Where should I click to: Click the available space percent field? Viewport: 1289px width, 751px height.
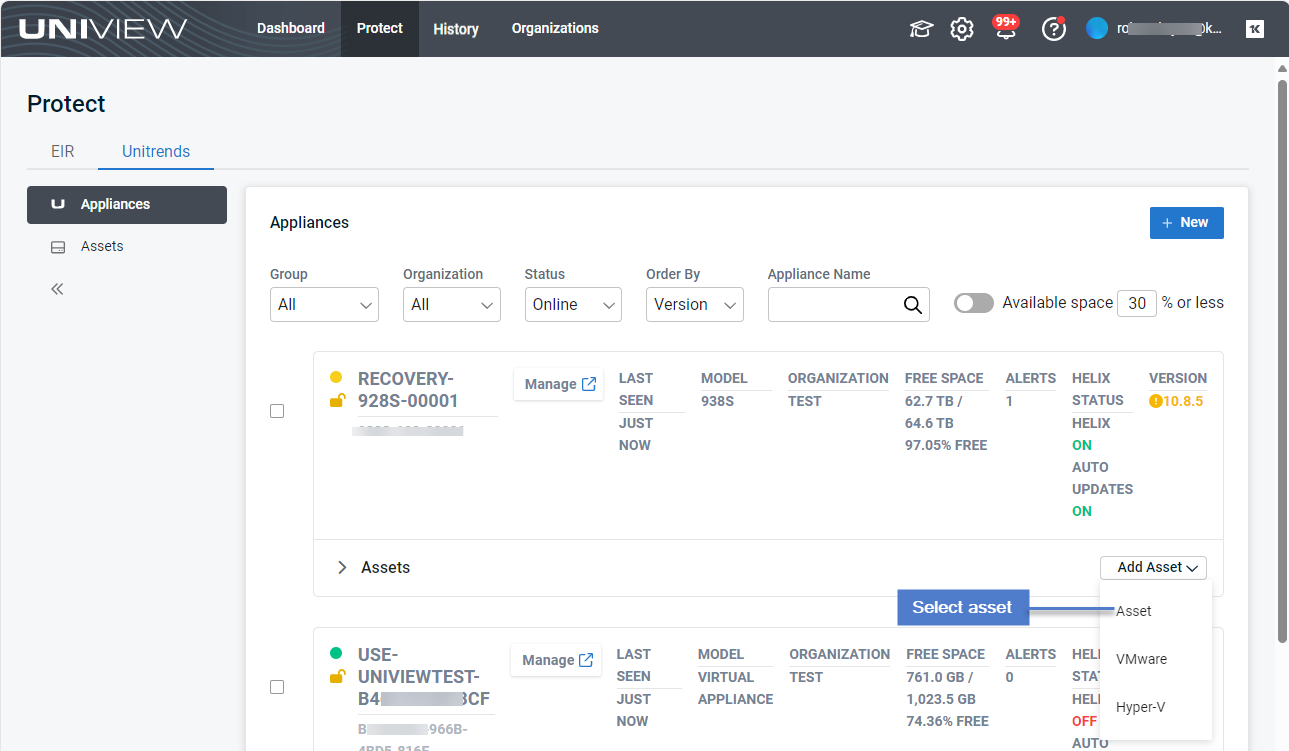[x=1136, y=303]
